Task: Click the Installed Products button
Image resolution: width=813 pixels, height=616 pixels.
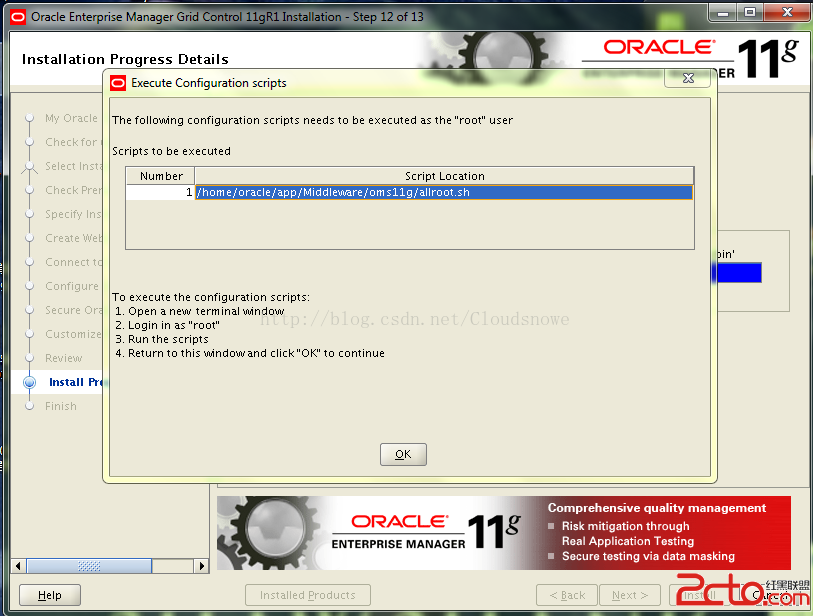Action: 308,595
